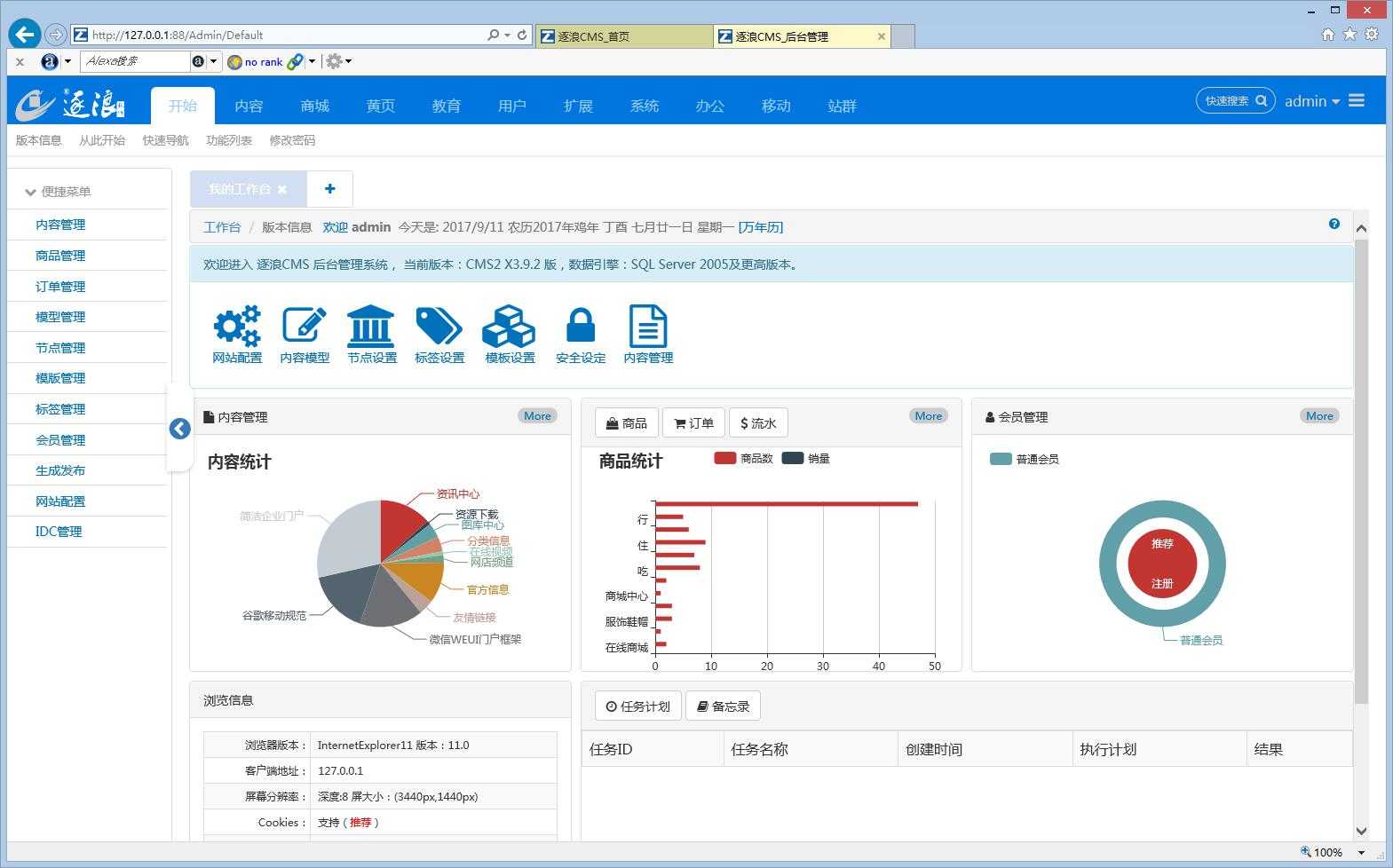The width and height of the screenshot is (1393, 868).
Task: Click the 逐浪 logo in the header
Action: pyautogui.click(x=71, y=104)
